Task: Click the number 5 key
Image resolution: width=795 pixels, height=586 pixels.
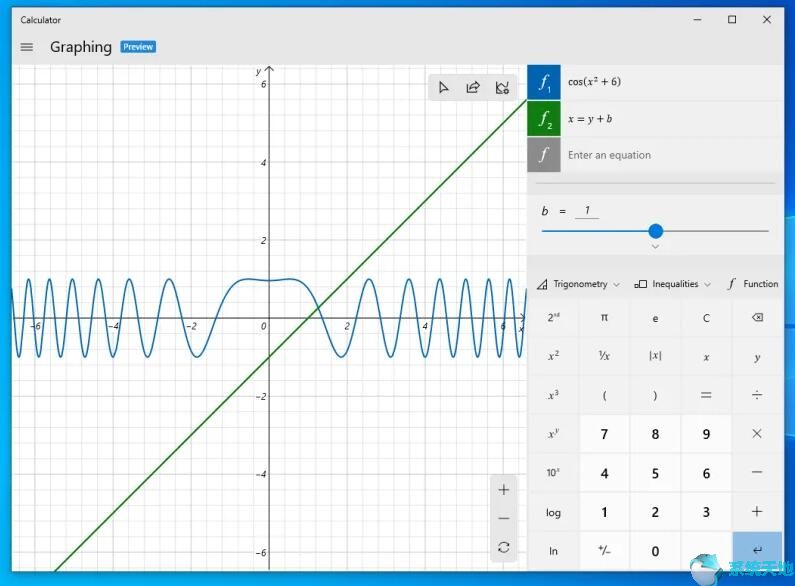Action: tap(655, 473)
